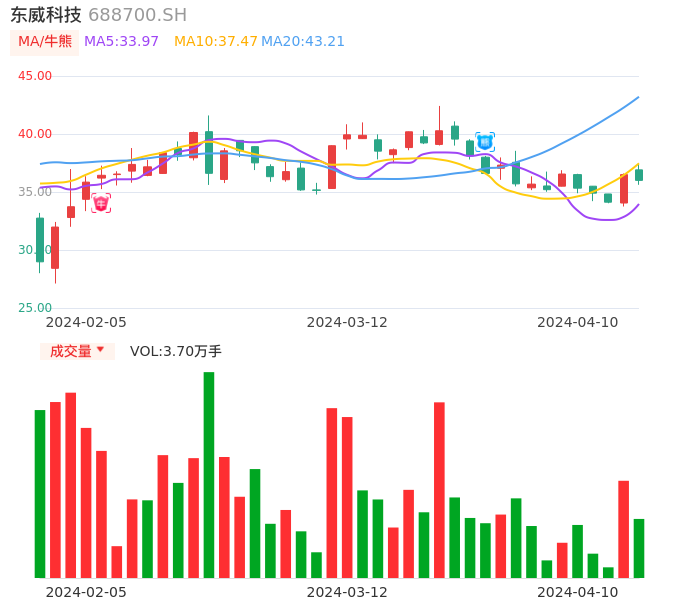Click the MA10:37.47 orange legend label
Viewport: 686px width, 606px height.
coord(216,42)
